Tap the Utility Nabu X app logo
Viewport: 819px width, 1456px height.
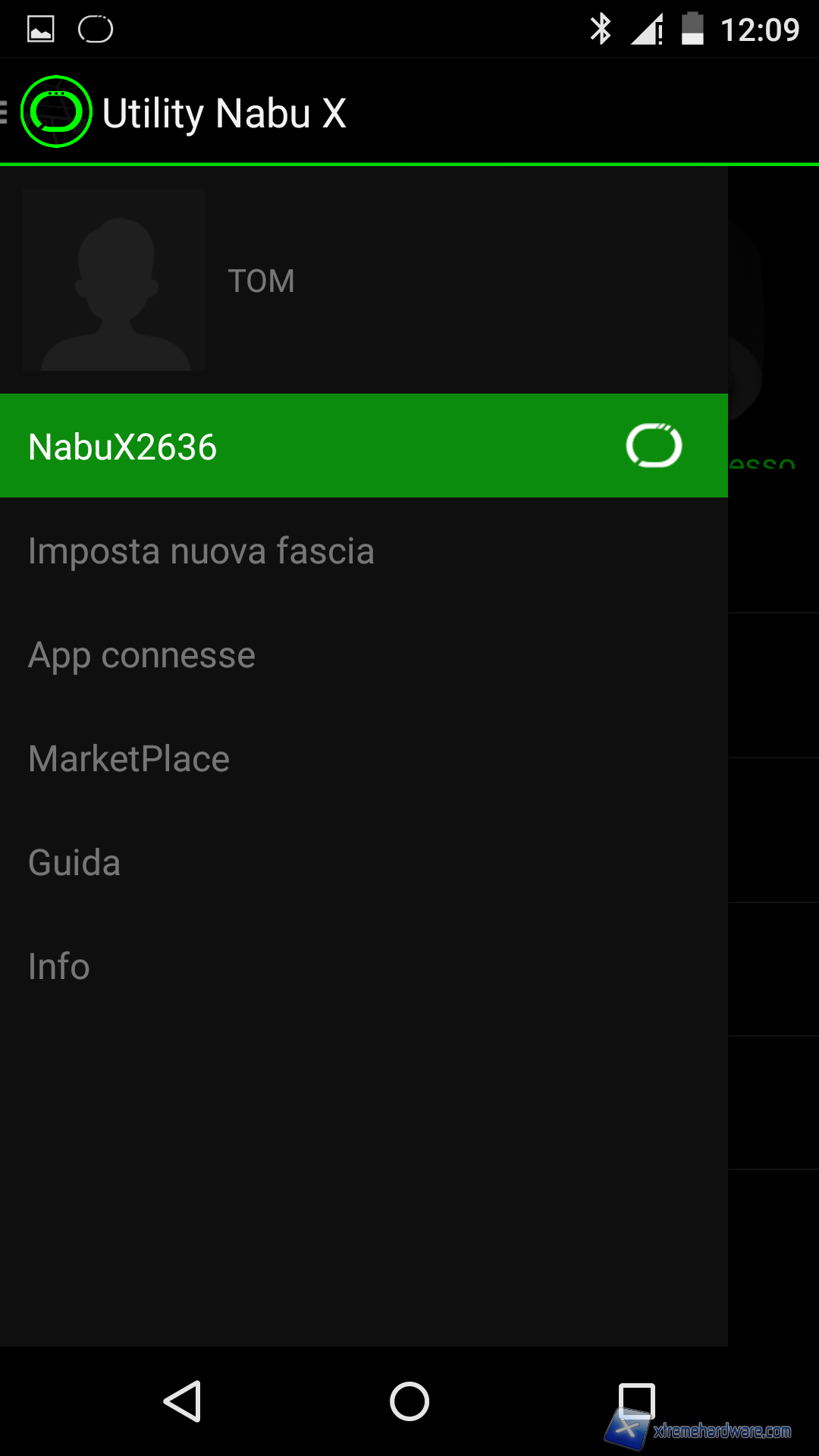[56, 112]
